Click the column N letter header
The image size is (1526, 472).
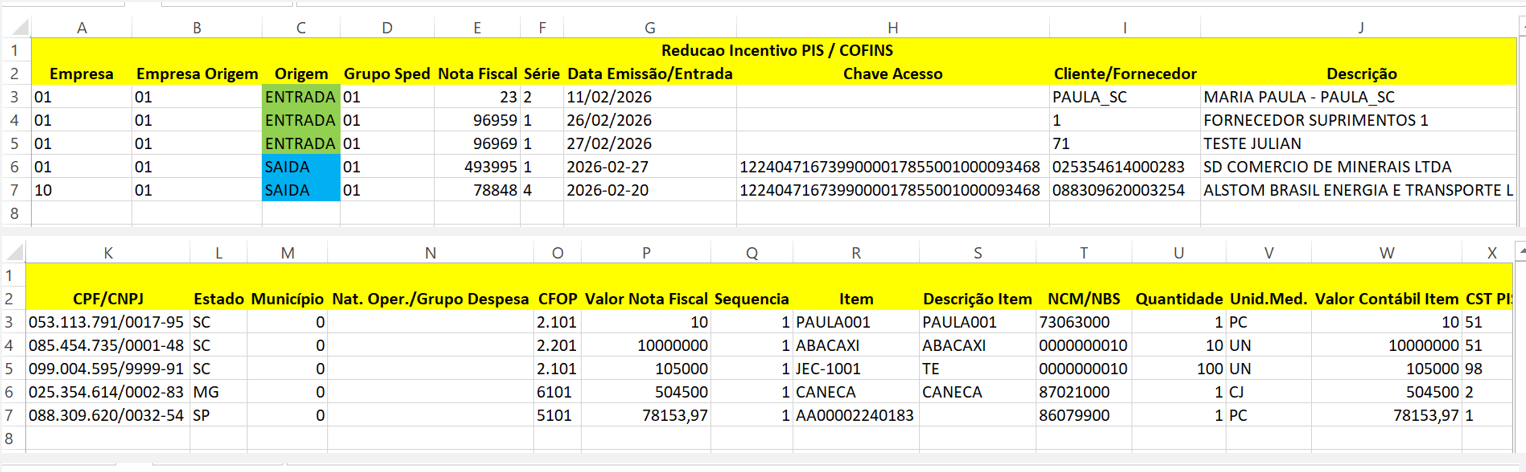point(430,254)
